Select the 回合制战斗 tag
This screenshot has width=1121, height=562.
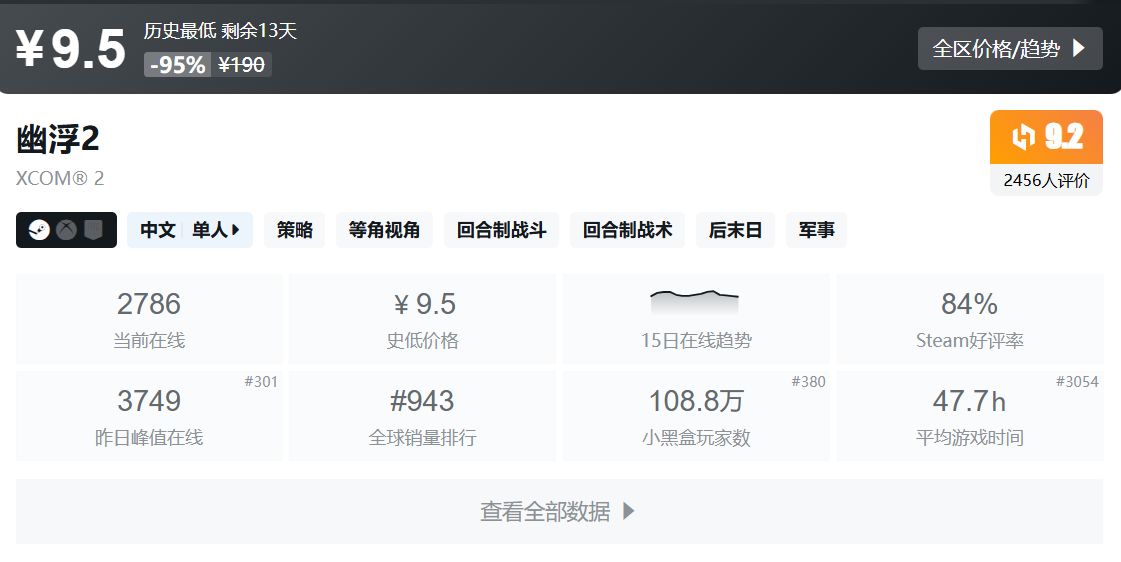click(501, 230)
